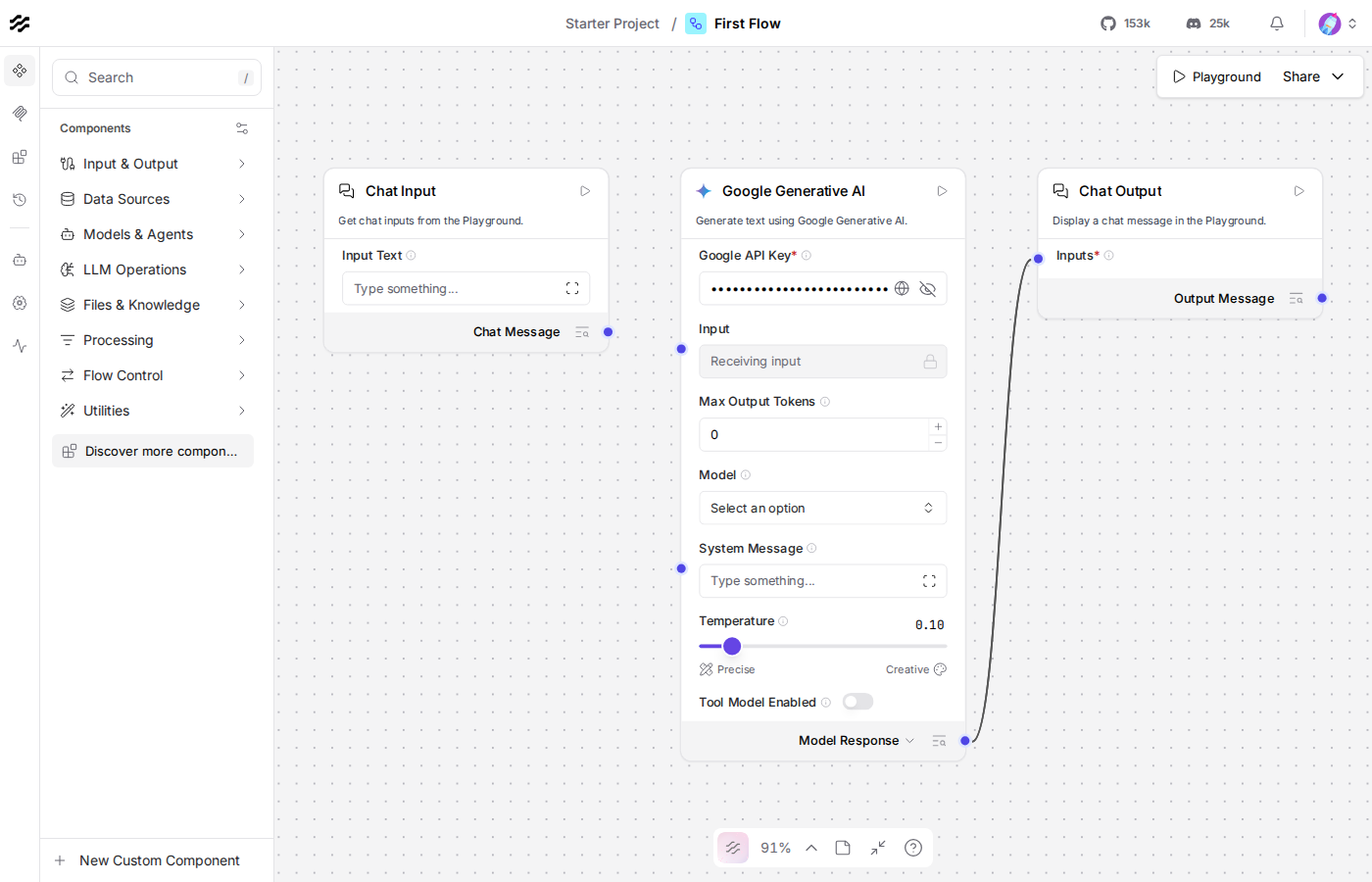Adjust the Temperature slider handle

click(x=732, y=646)
